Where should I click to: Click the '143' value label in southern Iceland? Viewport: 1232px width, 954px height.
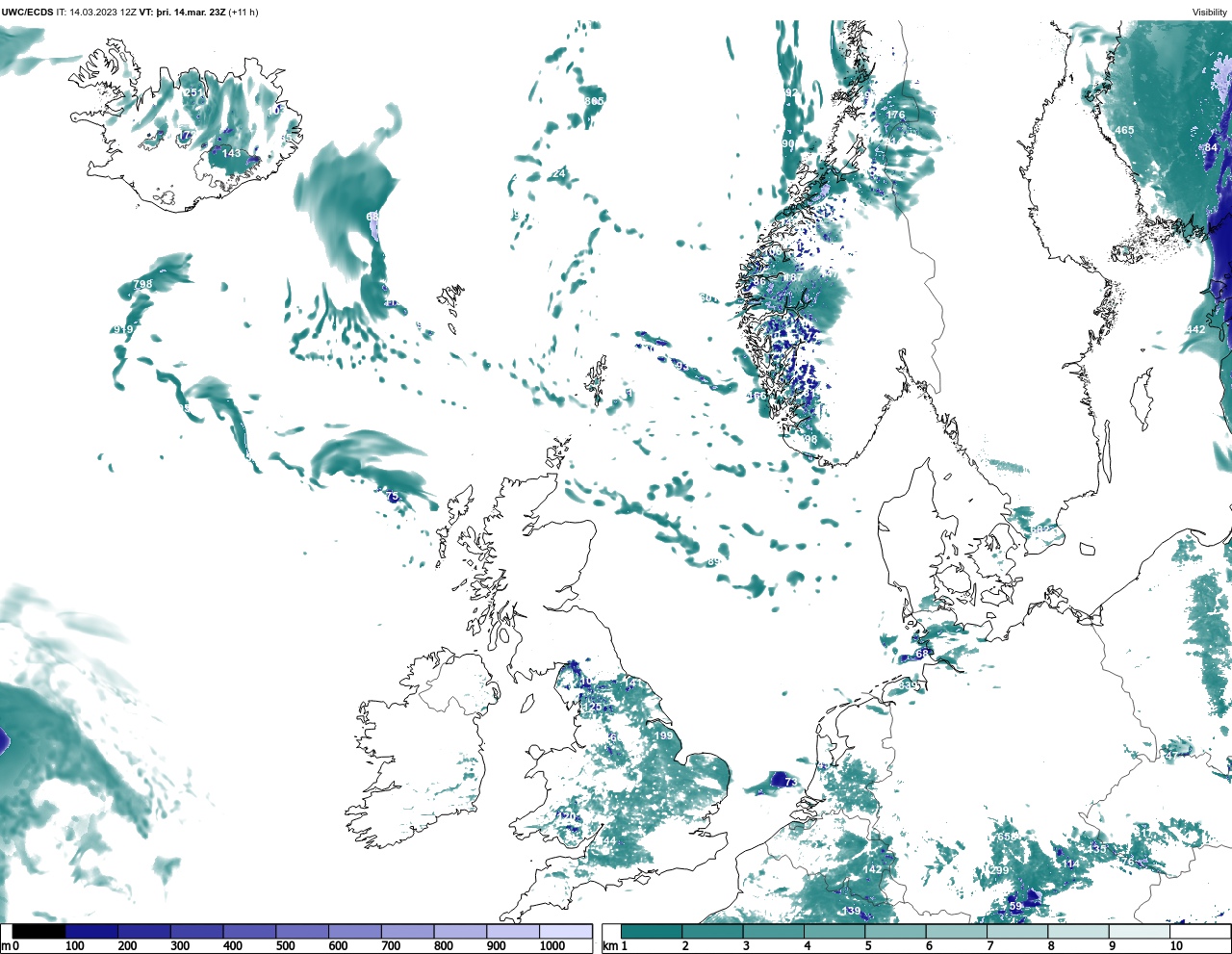pyautogui.click(x=232, y=153)
